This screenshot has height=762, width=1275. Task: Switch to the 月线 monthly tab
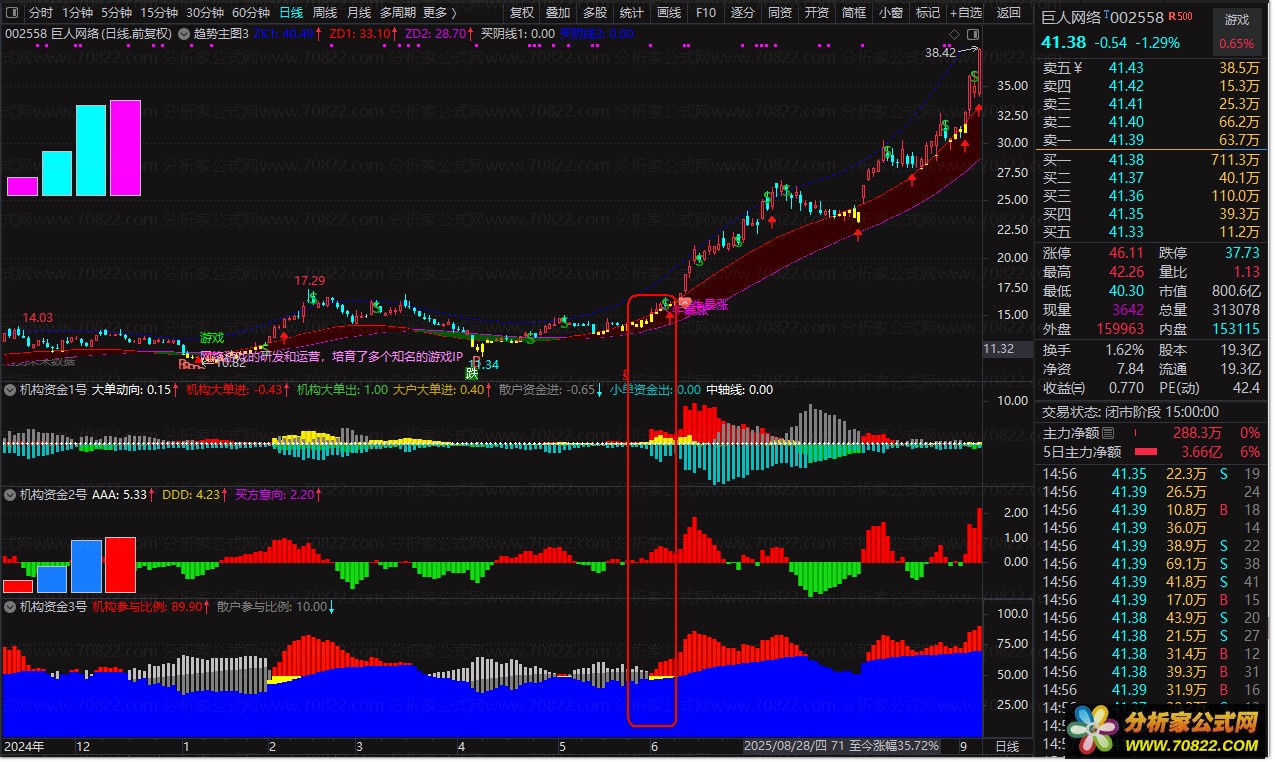[x=359, y=13]
